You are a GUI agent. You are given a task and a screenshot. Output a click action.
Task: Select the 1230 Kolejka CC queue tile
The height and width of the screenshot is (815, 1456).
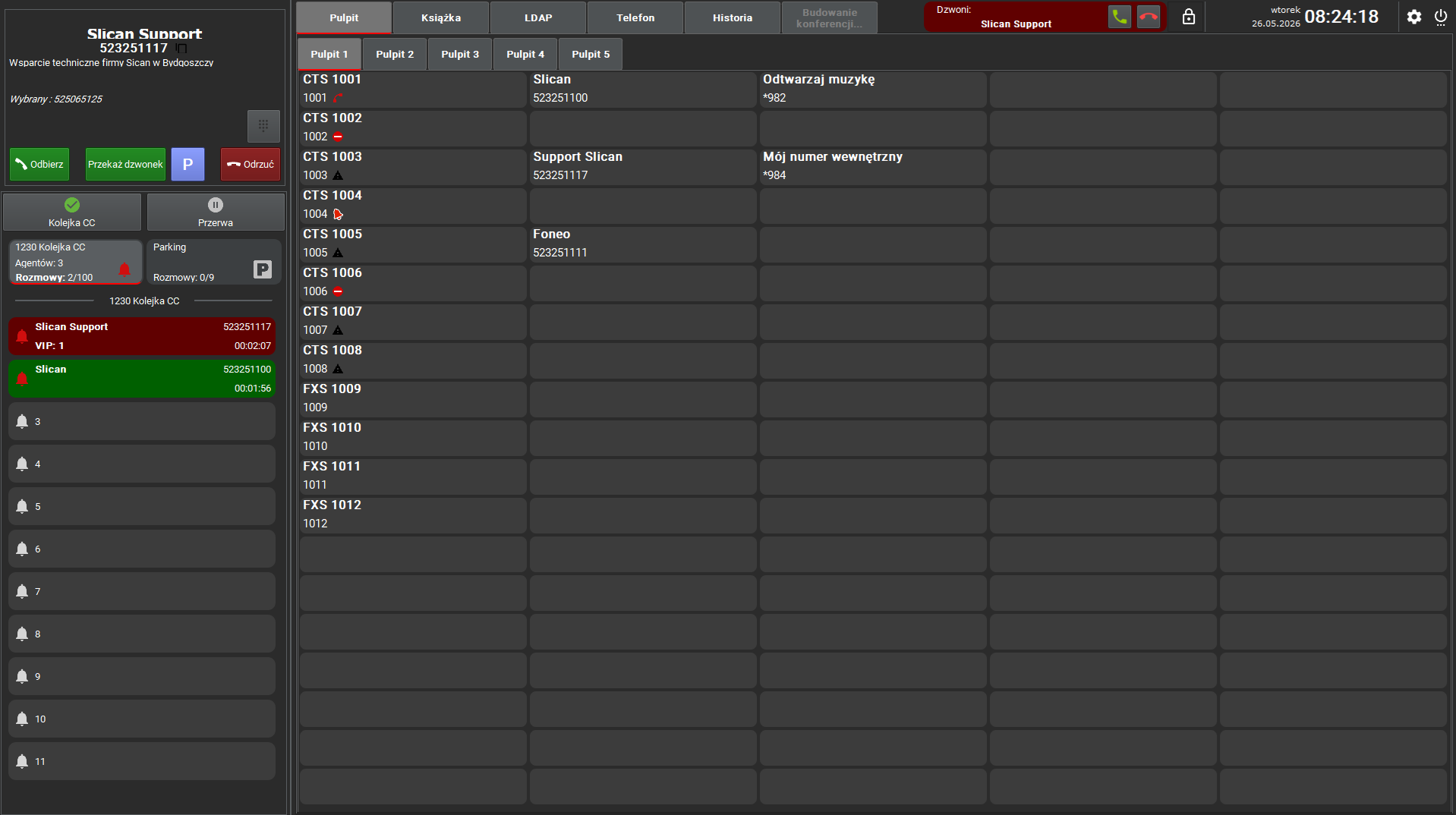75,262
